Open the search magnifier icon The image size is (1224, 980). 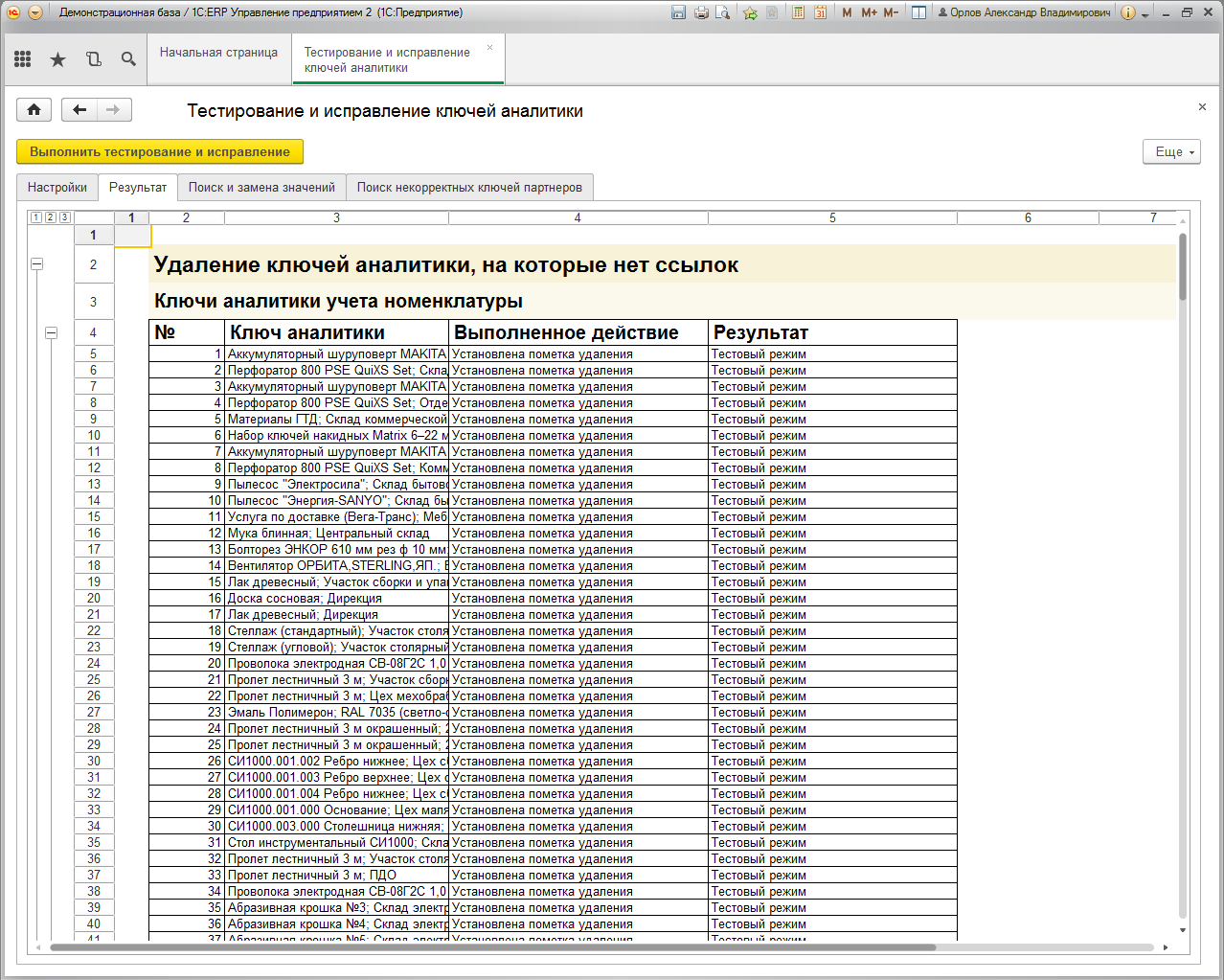point(128,59)
